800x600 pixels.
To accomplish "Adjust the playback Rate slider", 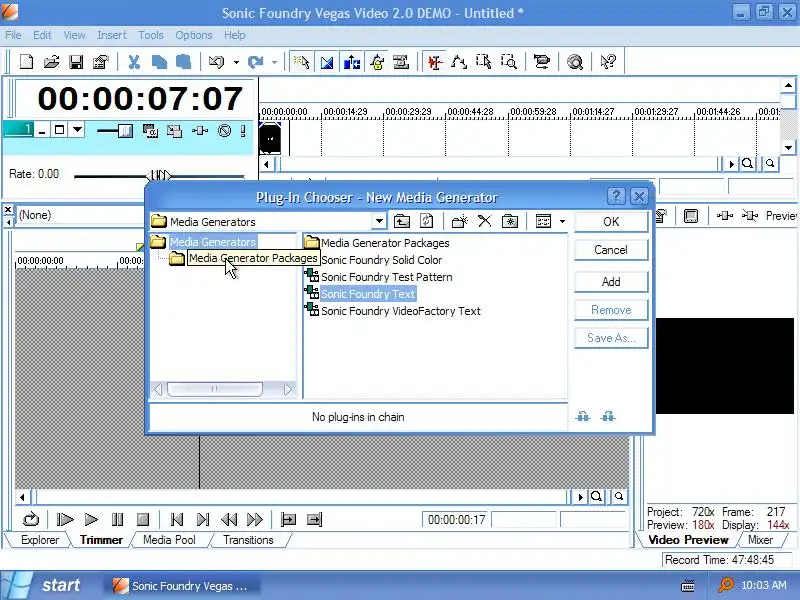I will [159, 176].
